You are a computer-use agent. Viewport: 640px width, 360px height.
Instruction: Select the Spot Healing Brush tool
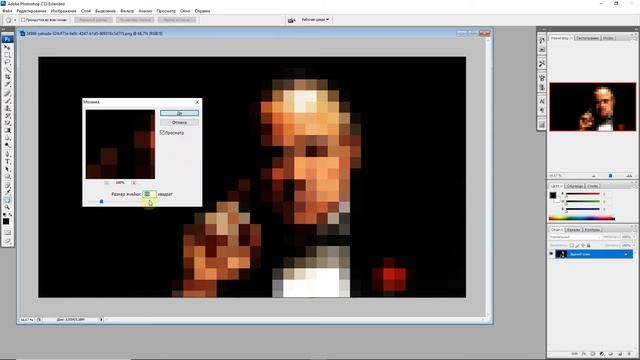(7, 93)
